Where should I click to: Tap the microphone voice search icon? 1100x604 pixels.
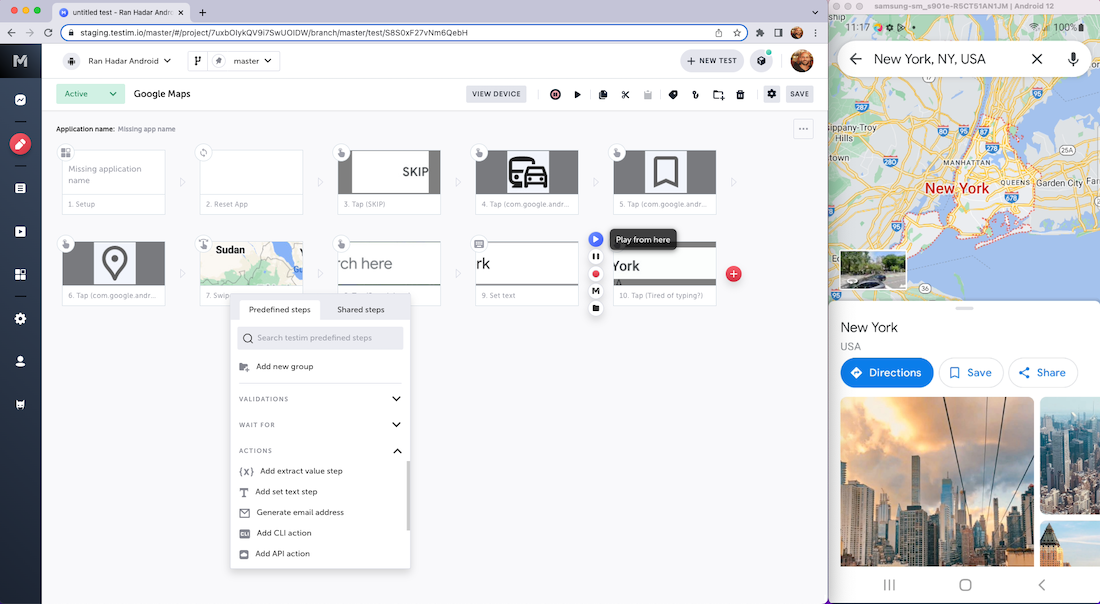click(1073, 59)
